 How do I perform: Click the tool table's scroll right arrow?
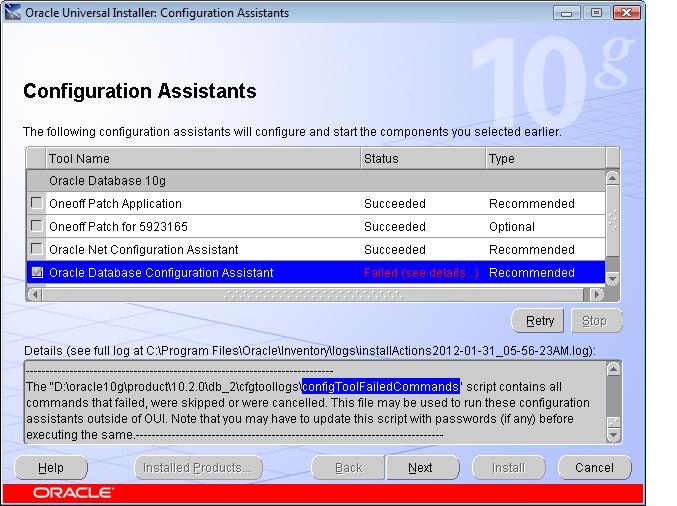pos(597,295)
